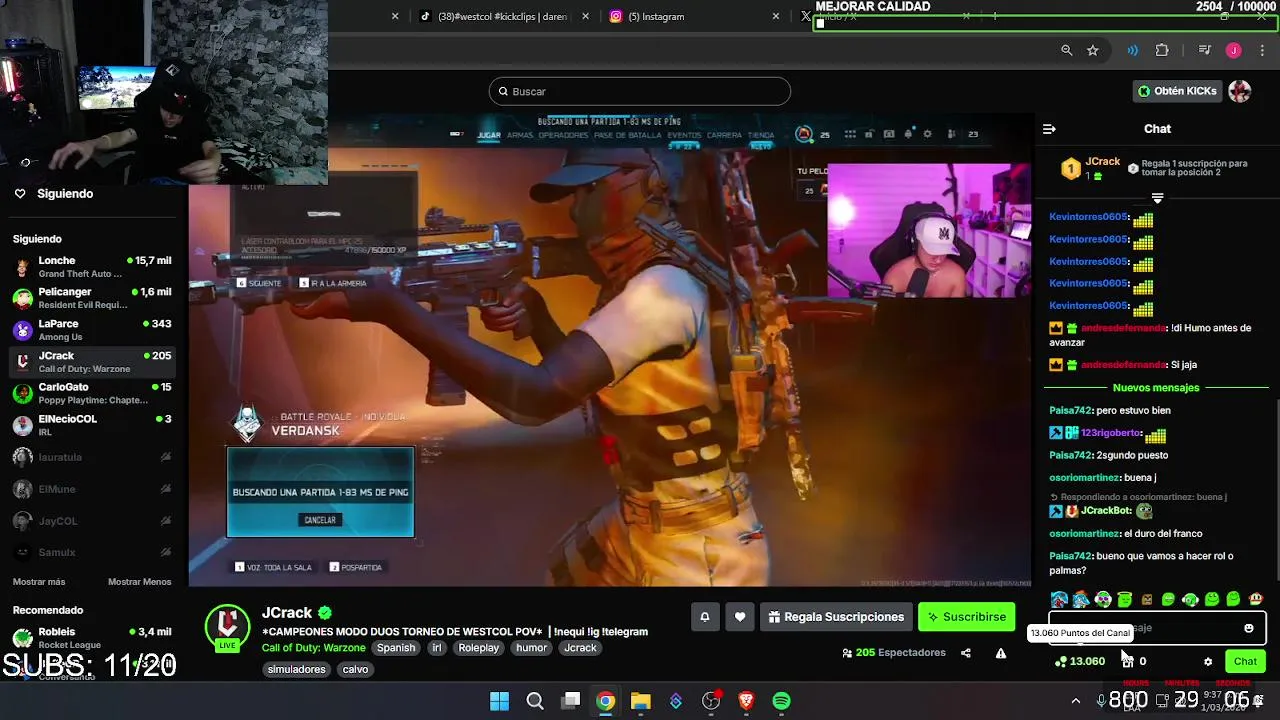Click the green Suscribirse button
This screenshot has width=1280, height=720.
[967, 617]
